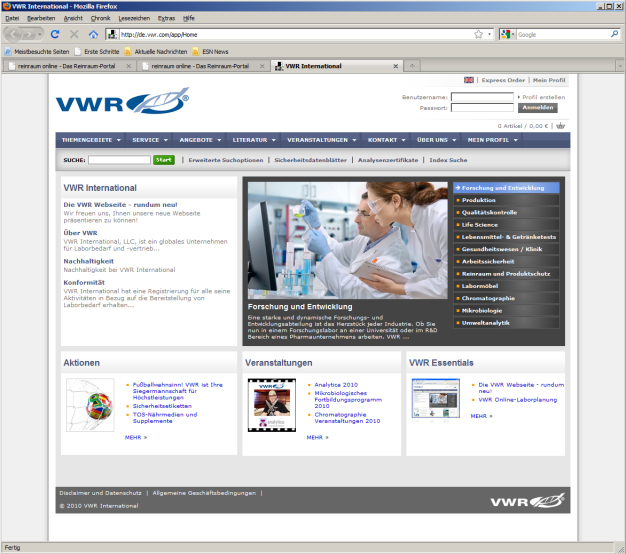Open Erweiterte Suchoptionen link
This screenshot has width=626, height=554.
tap(226, 160)
